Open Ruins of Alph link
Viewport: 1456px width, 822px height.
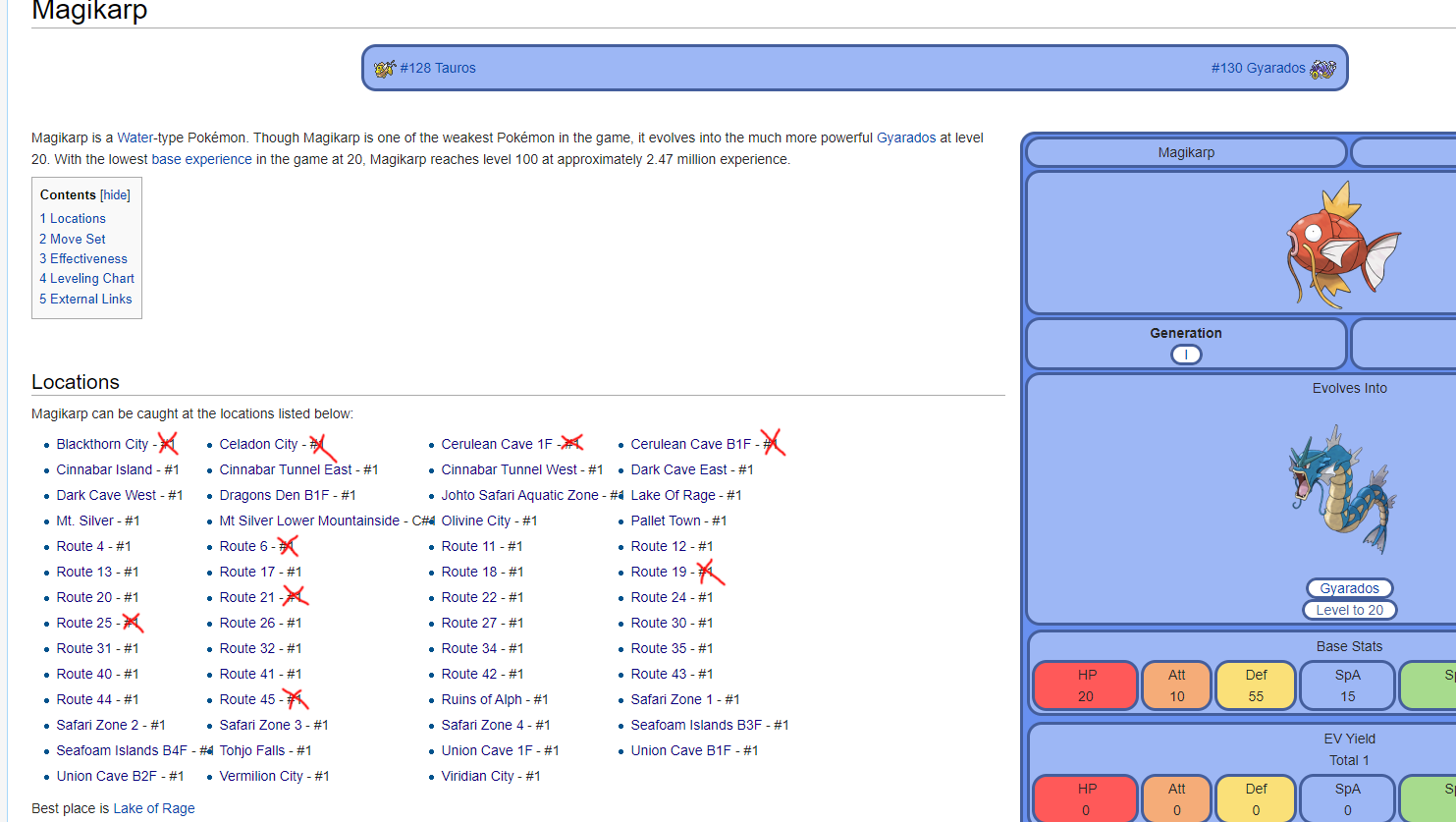click(x=482, y=699)
